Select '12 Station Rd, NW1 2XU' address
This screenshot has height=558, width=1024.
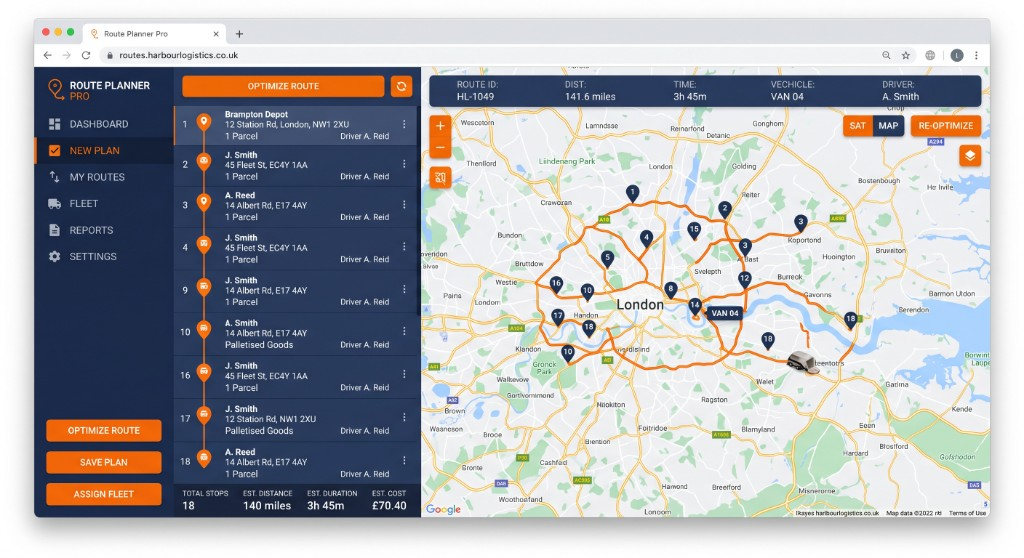270,419
